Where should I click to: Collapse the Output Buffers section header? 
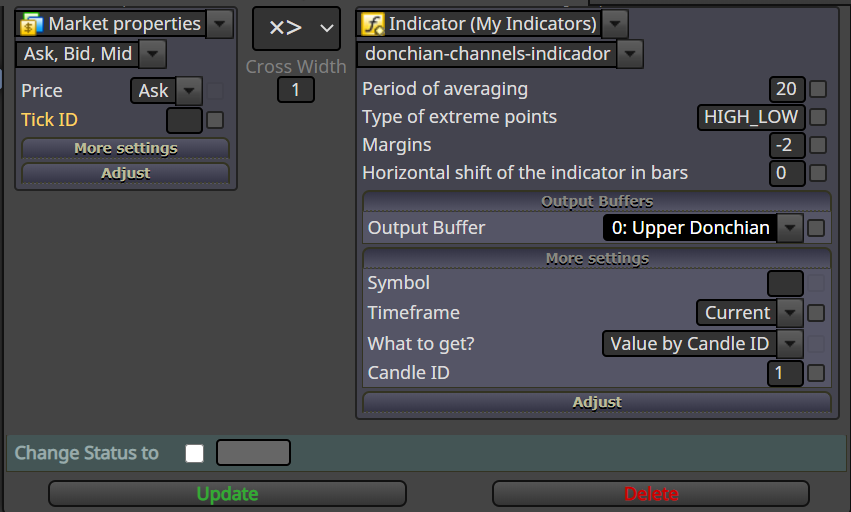click(x=597, y=201)
